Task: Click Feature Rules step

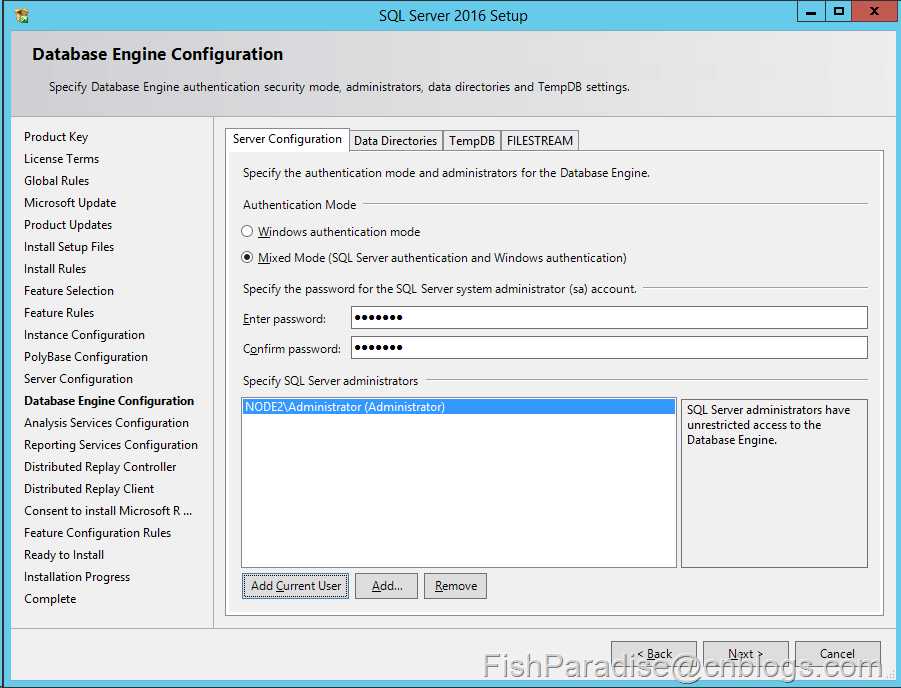Action: pos(59,313)
